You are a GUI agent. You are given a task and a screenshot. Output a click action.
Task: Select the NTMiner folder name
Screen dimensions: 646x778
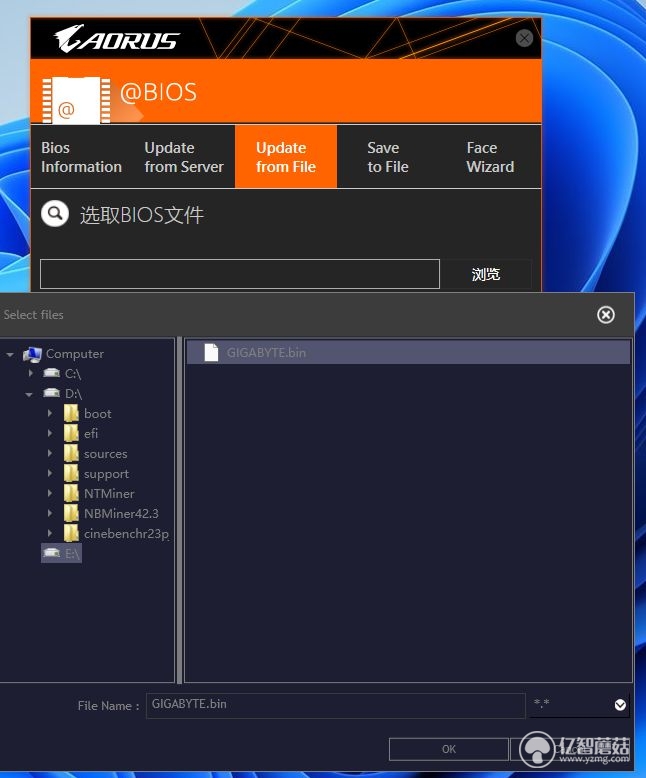(109, 494)
